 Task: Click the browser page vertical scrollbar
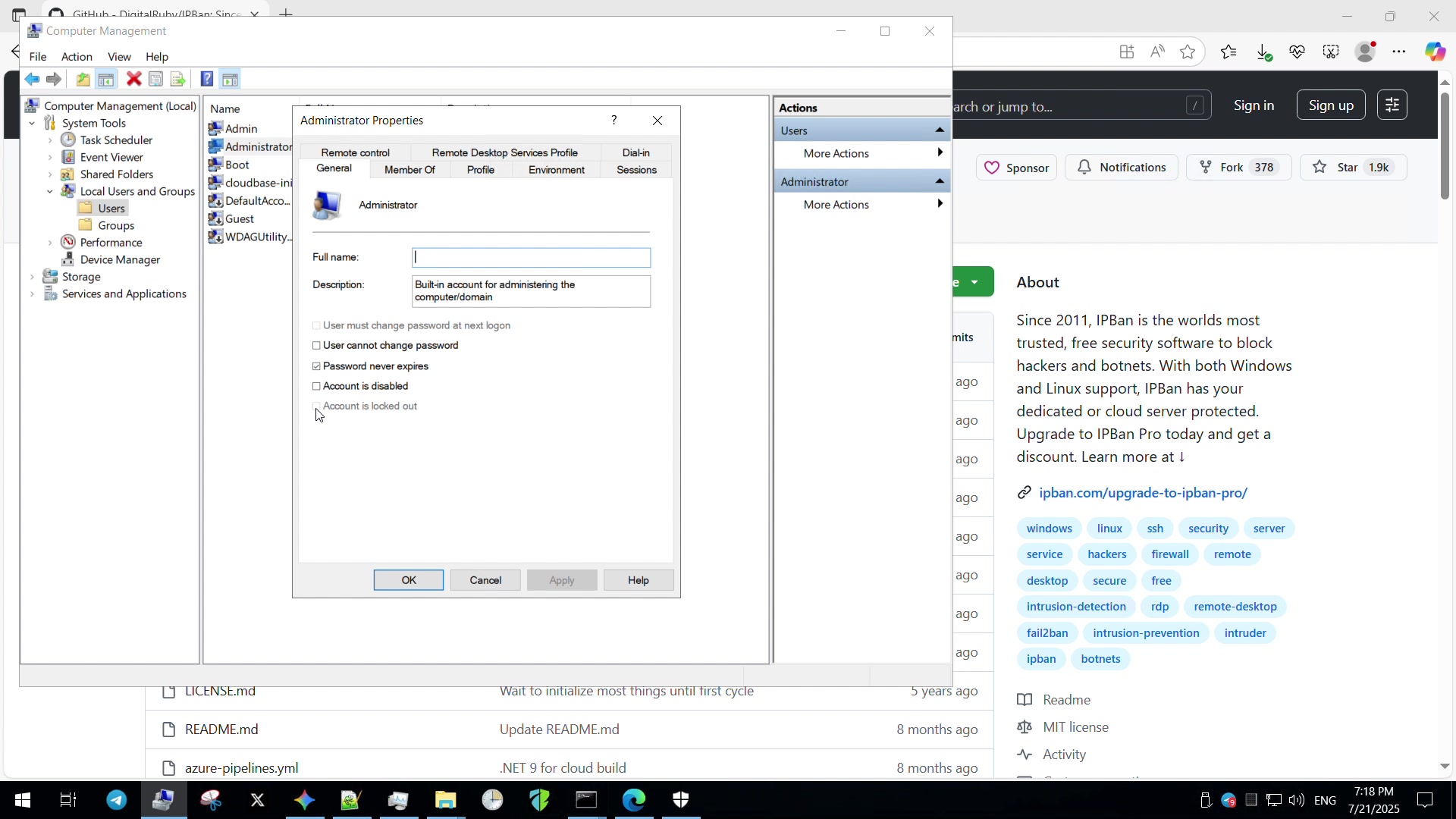[x=1445, y=144]
